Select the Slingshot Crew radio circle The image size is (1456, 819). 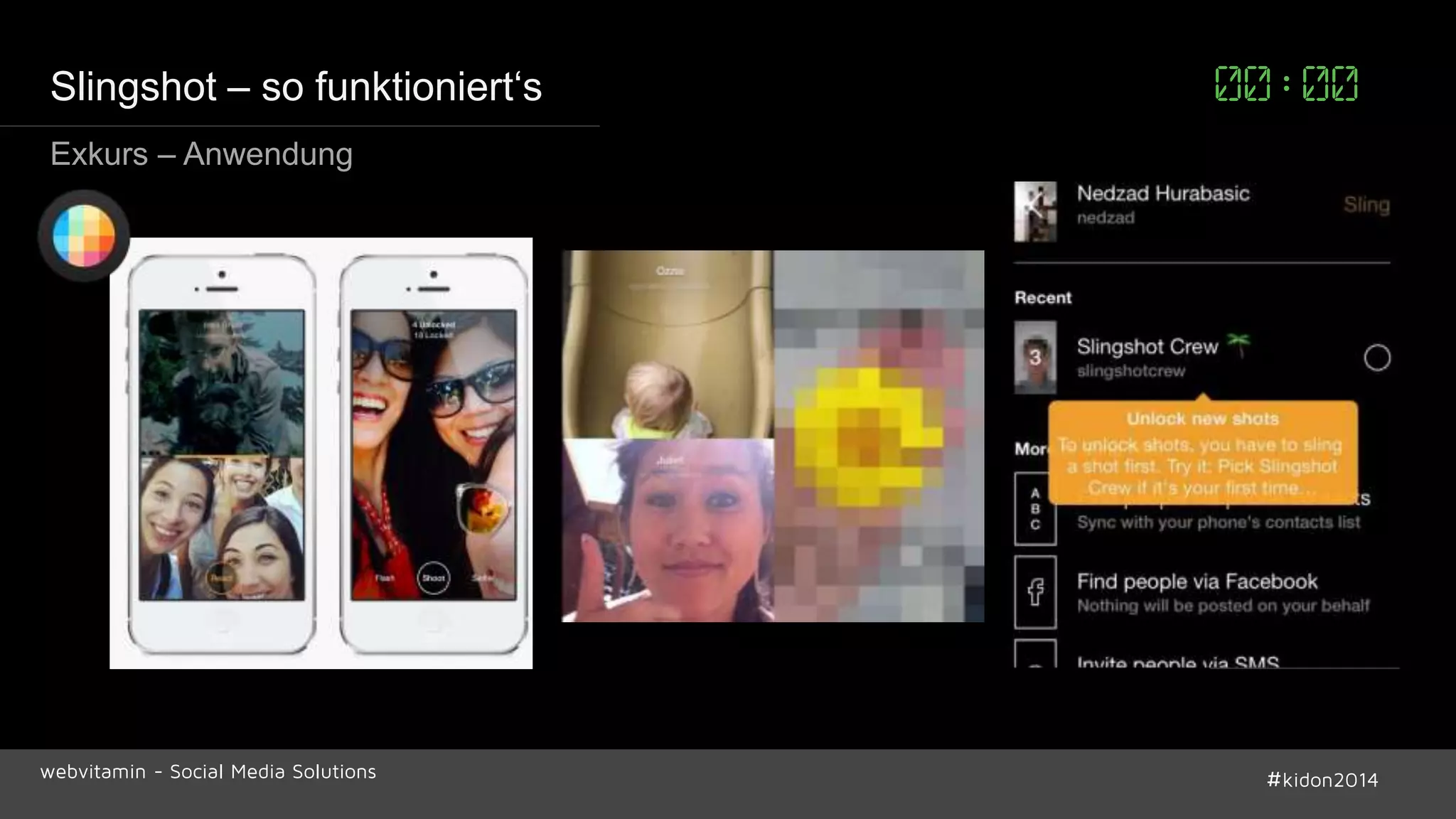[x=1376, y=358]
